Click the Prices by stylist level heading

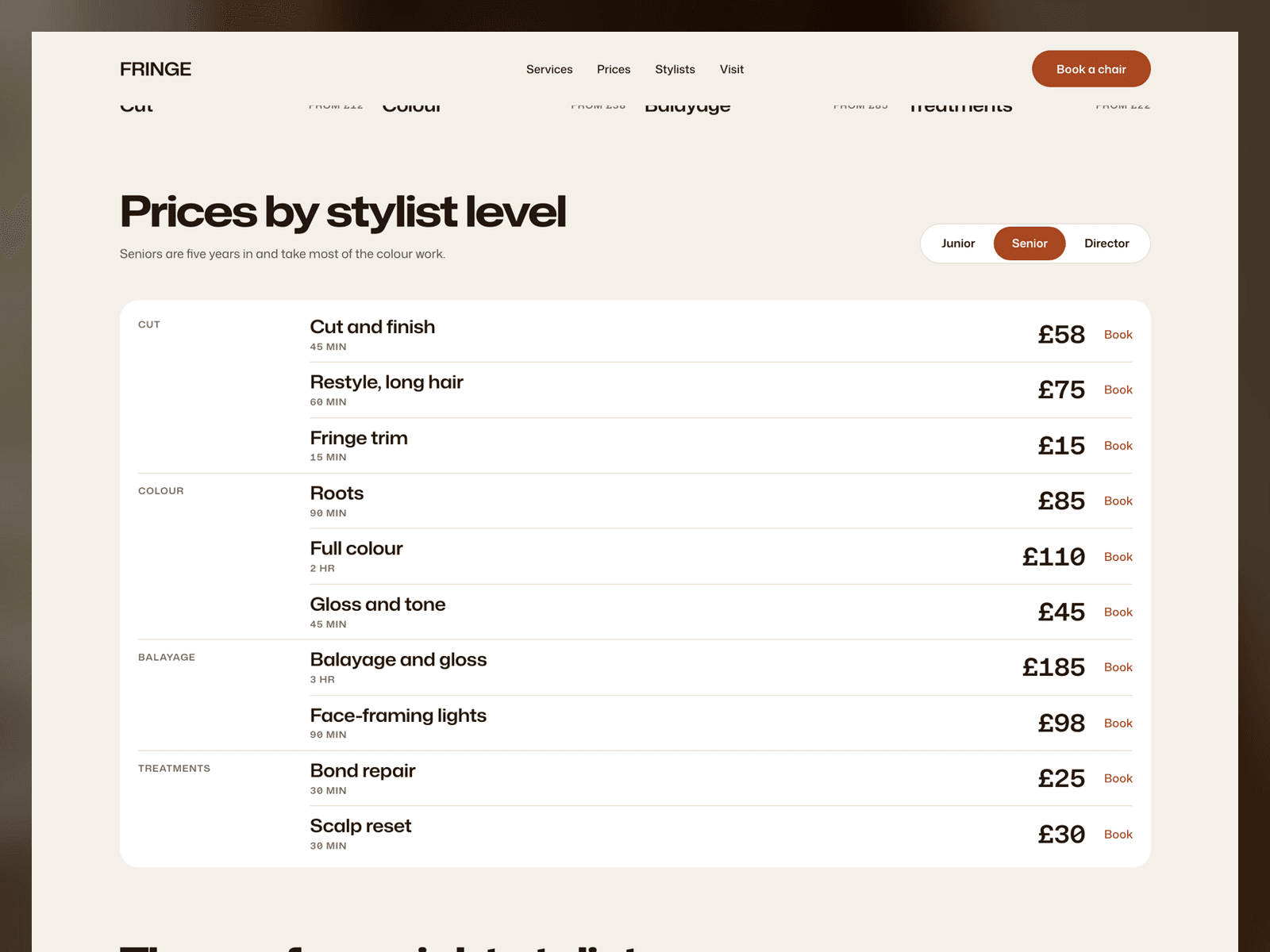click(343, 212)
